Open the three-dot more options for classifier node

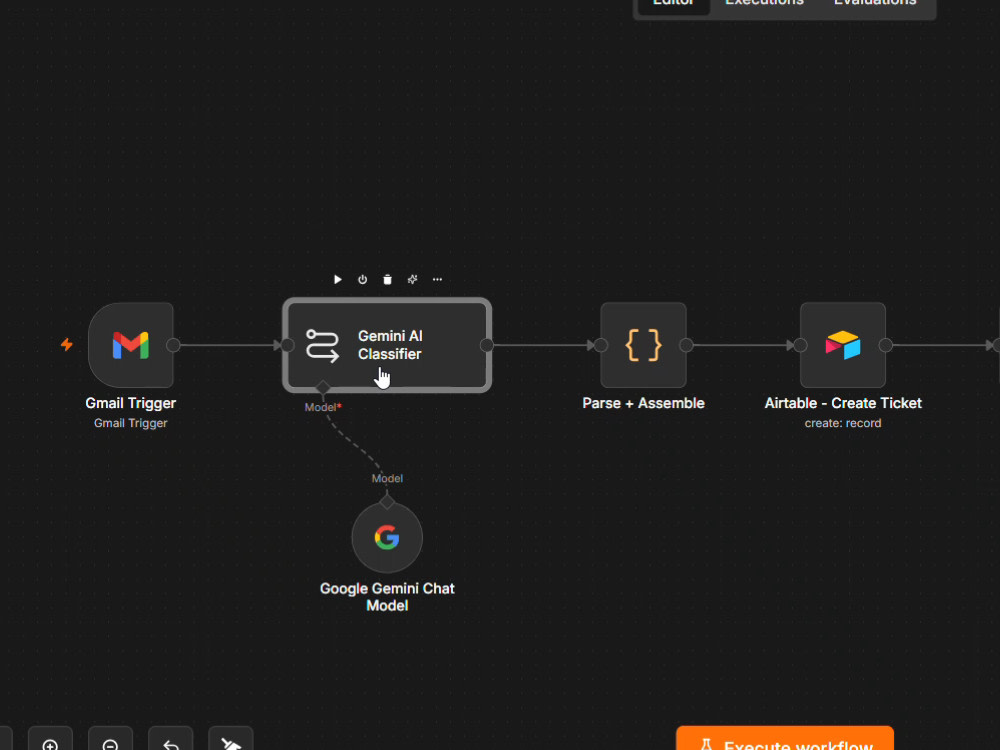(438, 279)
